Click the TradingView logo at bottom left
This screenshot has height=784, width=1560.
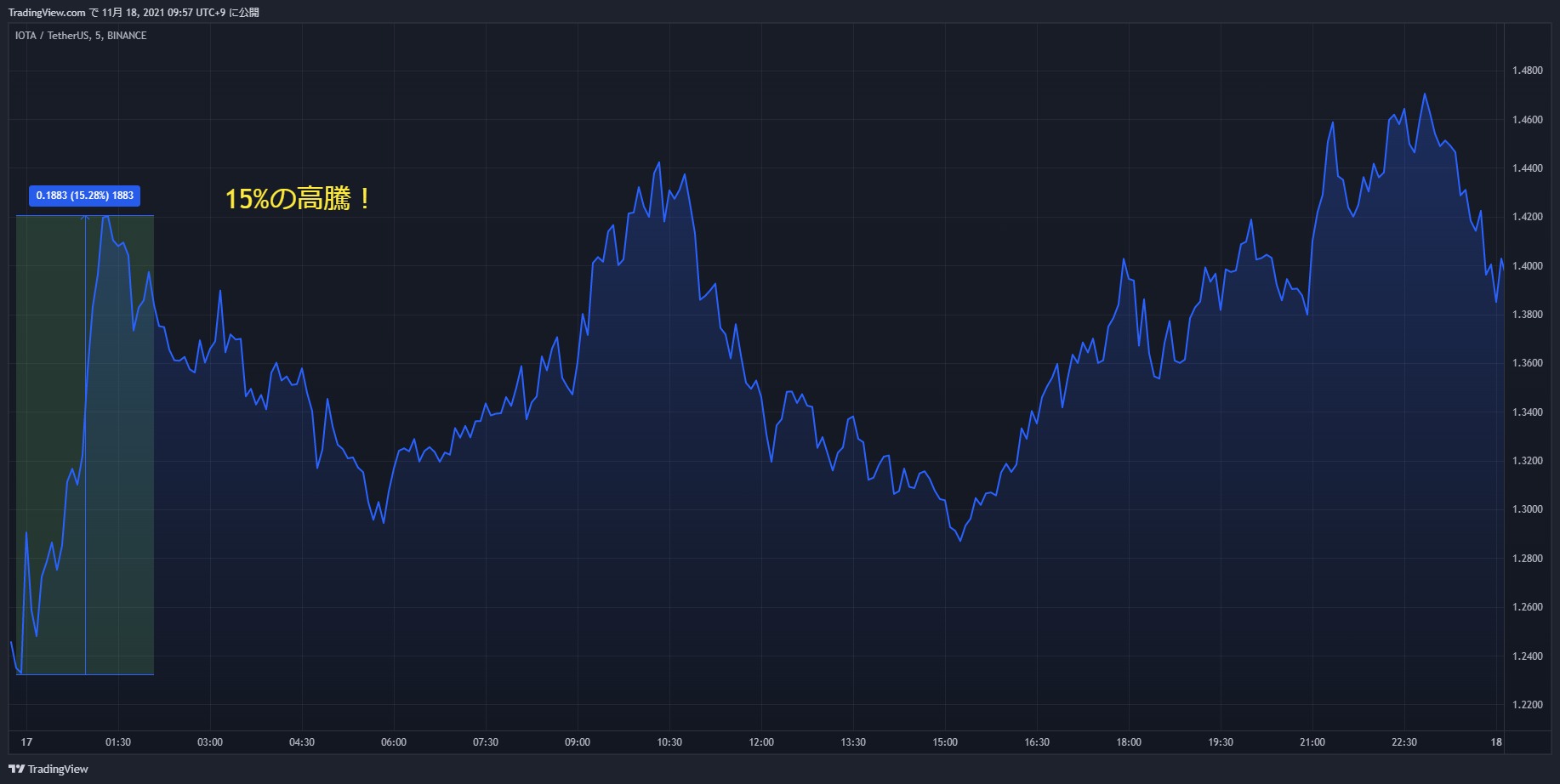(x=48, y=769)
